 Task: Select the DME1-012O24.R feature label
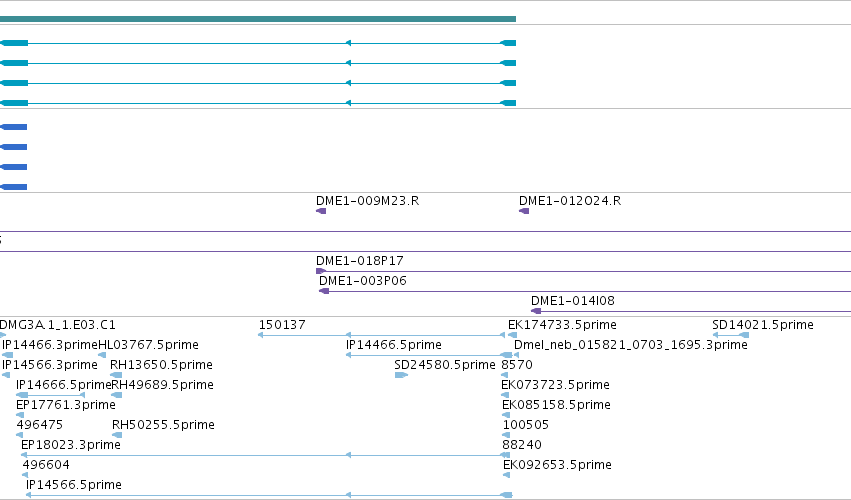coord(570,201)
